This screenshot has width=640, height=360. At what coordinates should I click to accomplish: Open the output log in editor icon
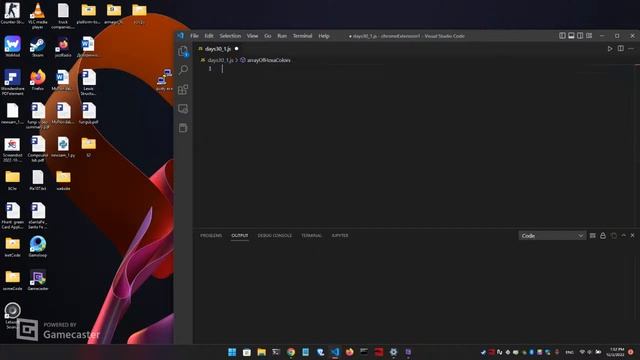[613, 236]
